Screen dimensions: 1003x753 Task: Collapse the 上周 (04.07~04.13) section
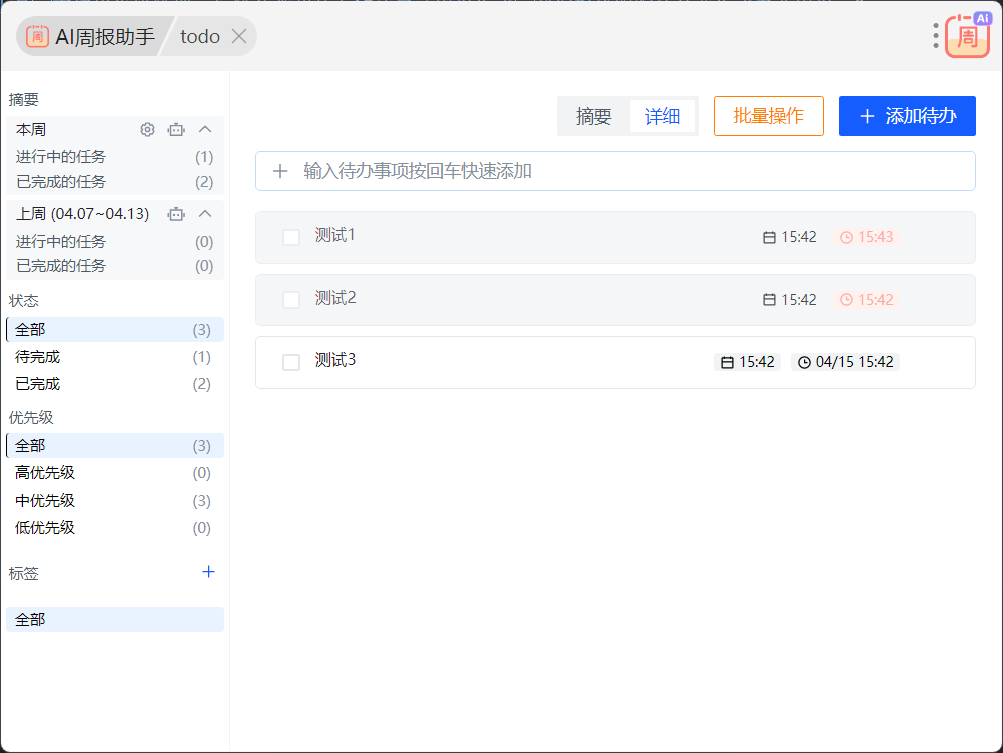point(205,214)
